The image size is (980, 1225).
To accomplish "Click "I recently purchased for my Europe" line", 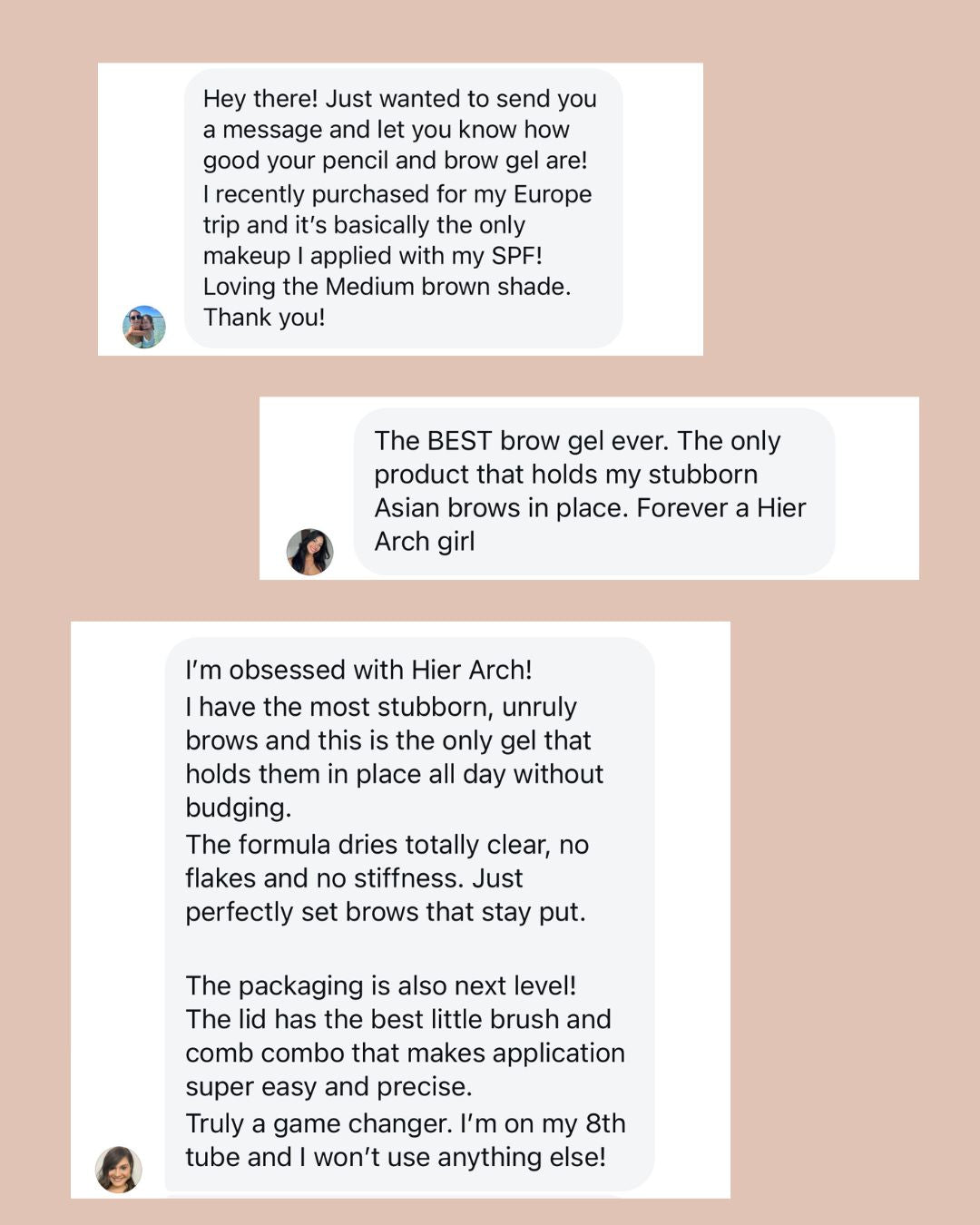I will coord(397,194).
